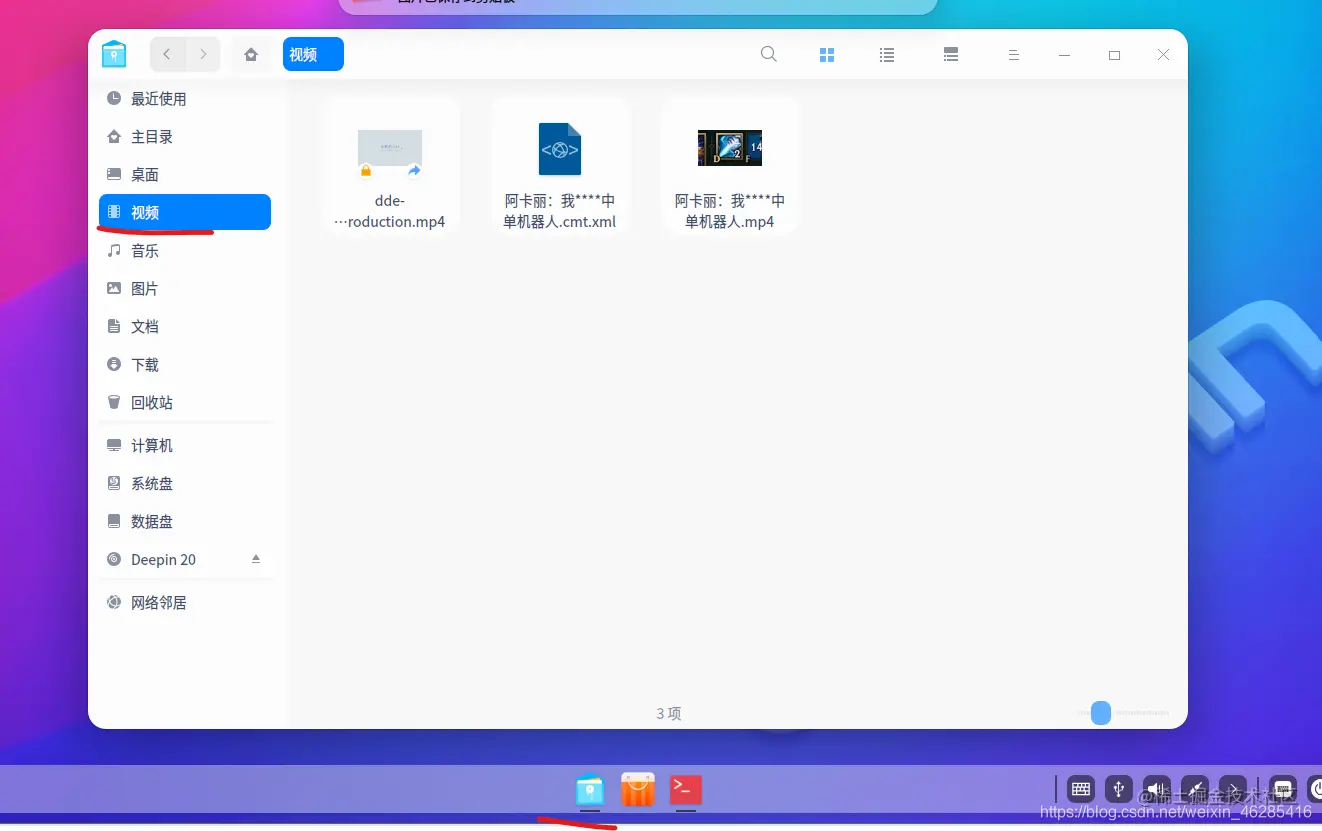Select 视频 folder in sidebar
The width and height of the screenshot is (1322, 831).
(185, 212)
